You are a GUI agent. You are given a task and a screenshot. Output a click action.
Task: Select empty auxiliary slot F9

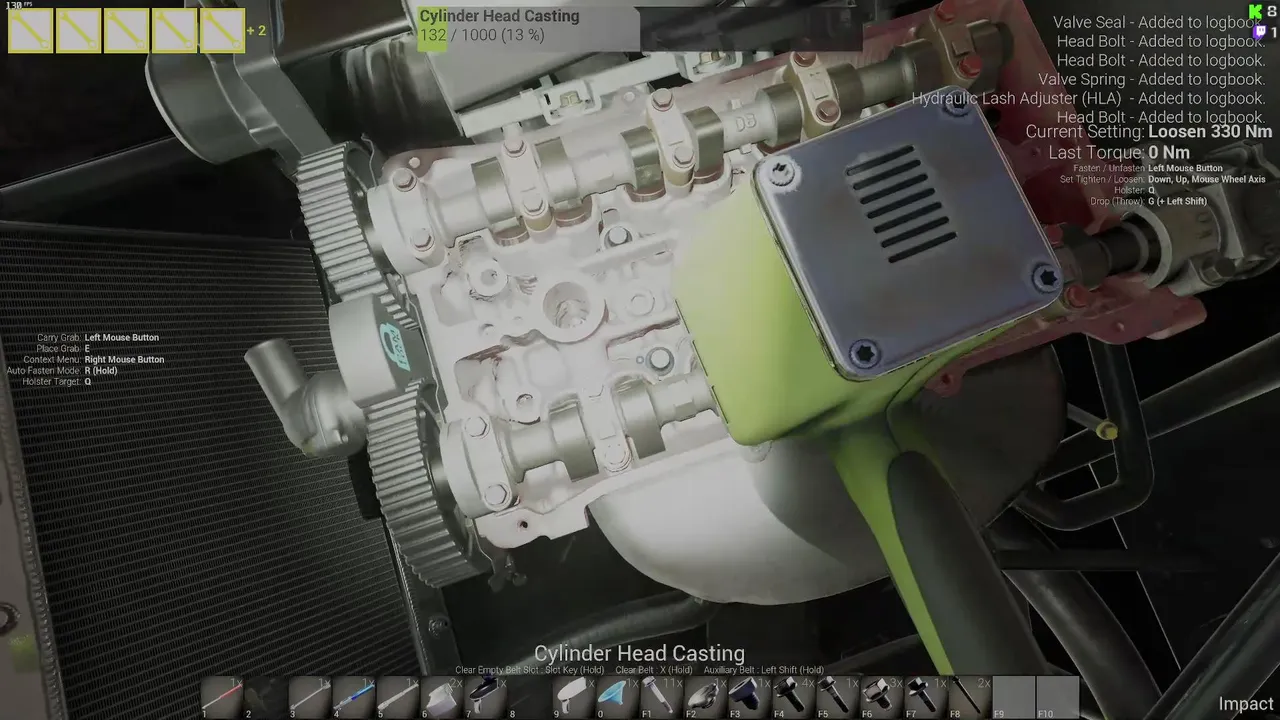point(1014,697)
